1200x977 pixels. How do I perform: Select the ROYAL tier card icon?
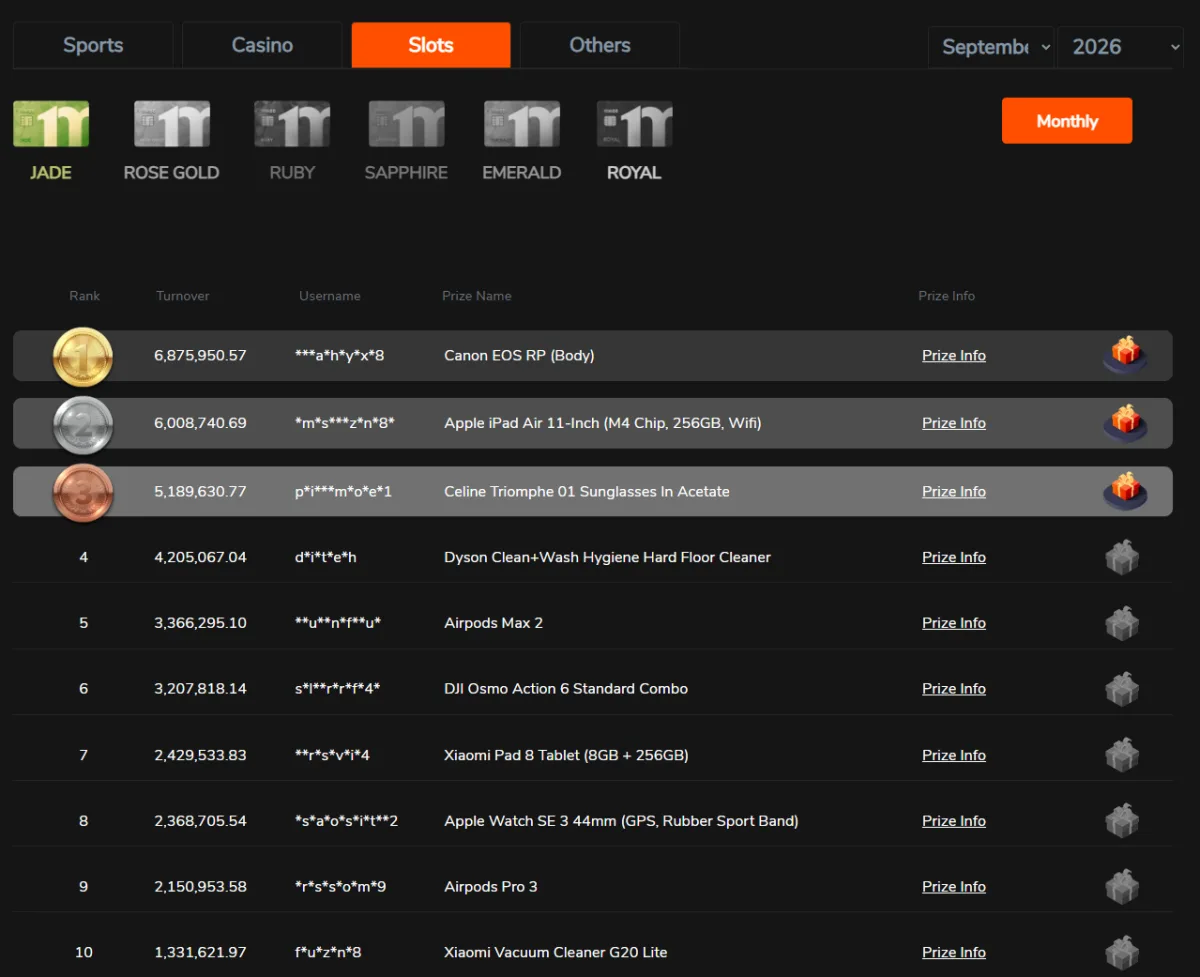(634, 124)
